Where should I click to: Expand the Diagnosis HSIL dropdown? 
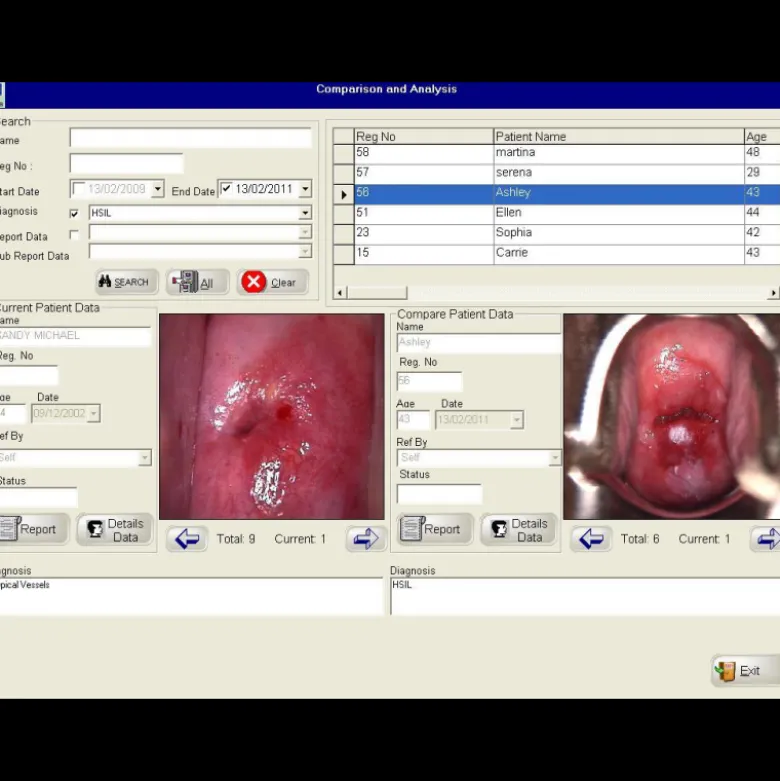(x=305, y=213)
